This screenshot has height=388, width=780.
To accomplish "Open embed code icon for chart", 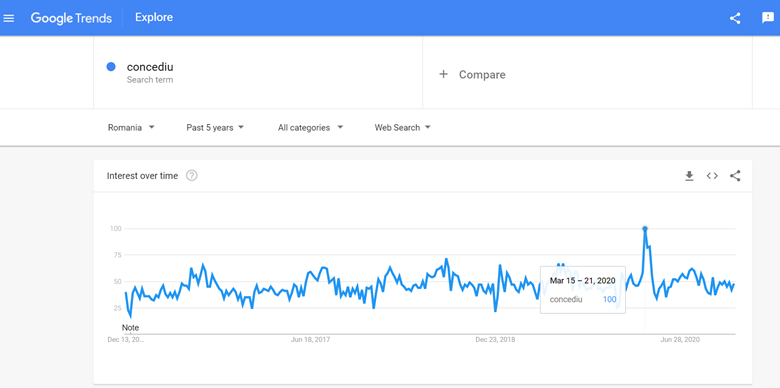I will pyautogui.click(x=712, y=176).
